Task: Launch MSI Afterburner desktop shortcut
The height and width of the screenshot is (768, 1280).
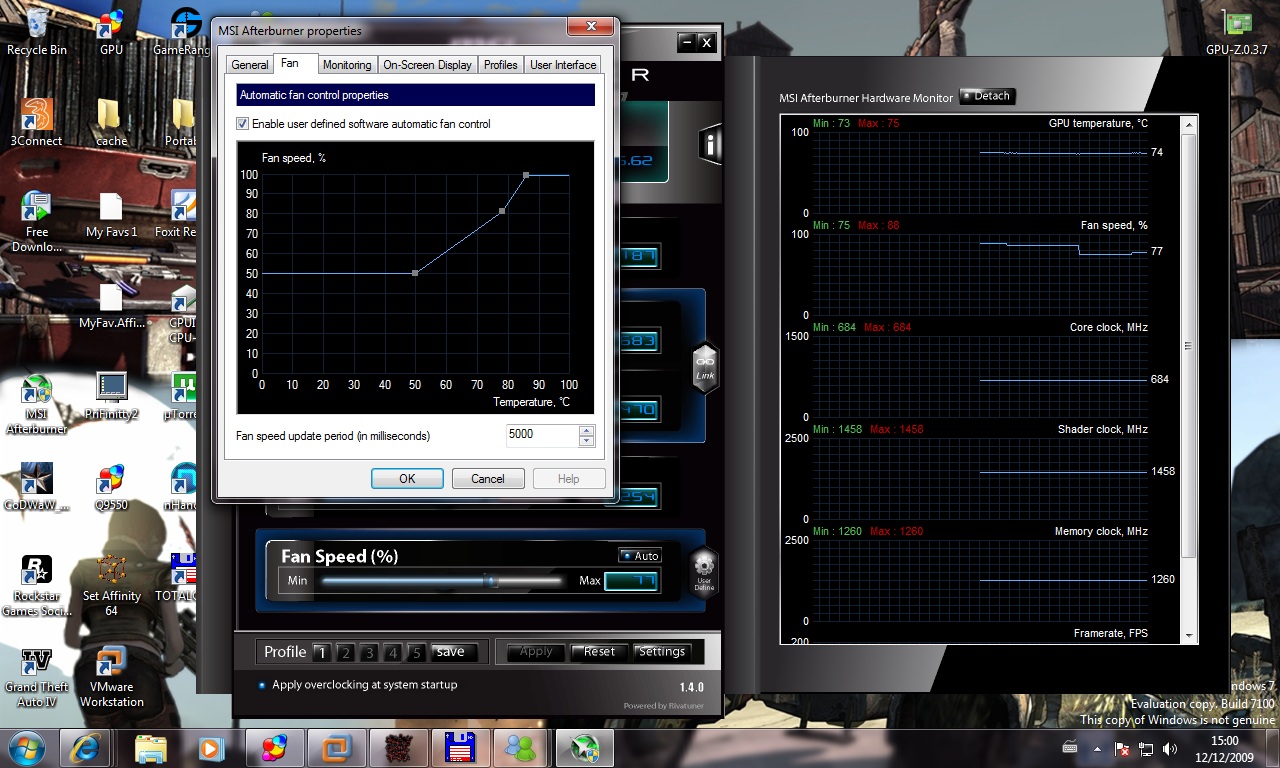Action: click(36, 404)
